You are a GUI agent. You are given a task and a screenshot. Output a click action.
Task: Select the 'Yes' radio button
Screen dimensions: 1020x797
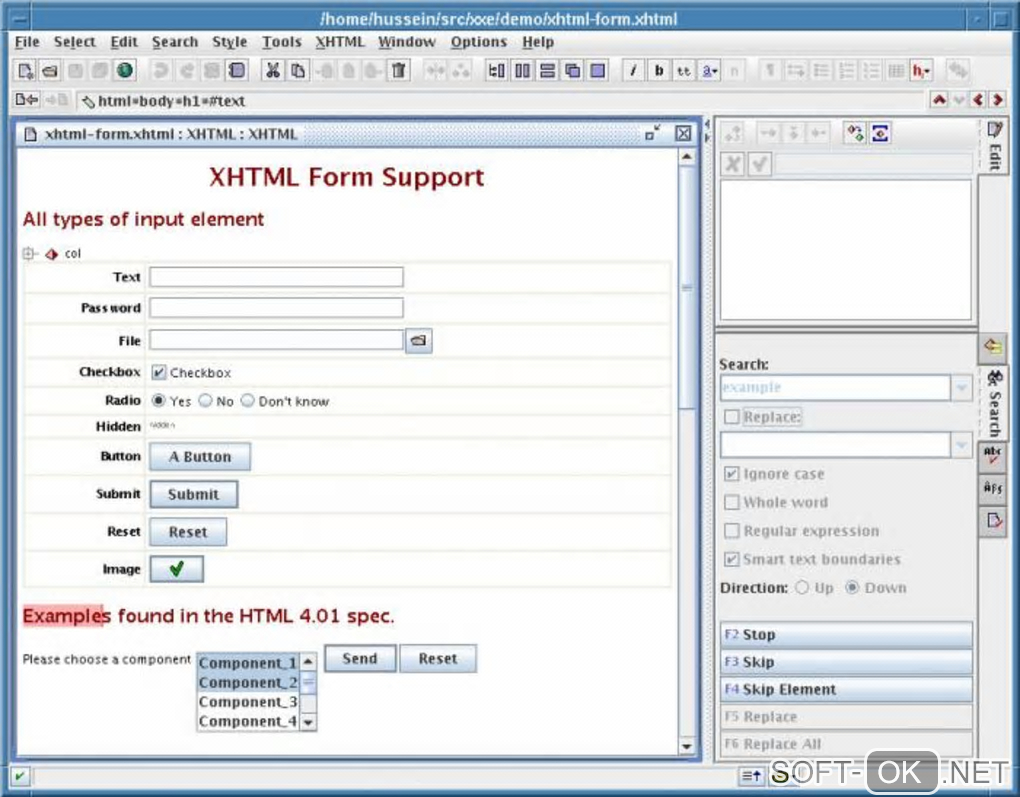click(x=158, y=400)
